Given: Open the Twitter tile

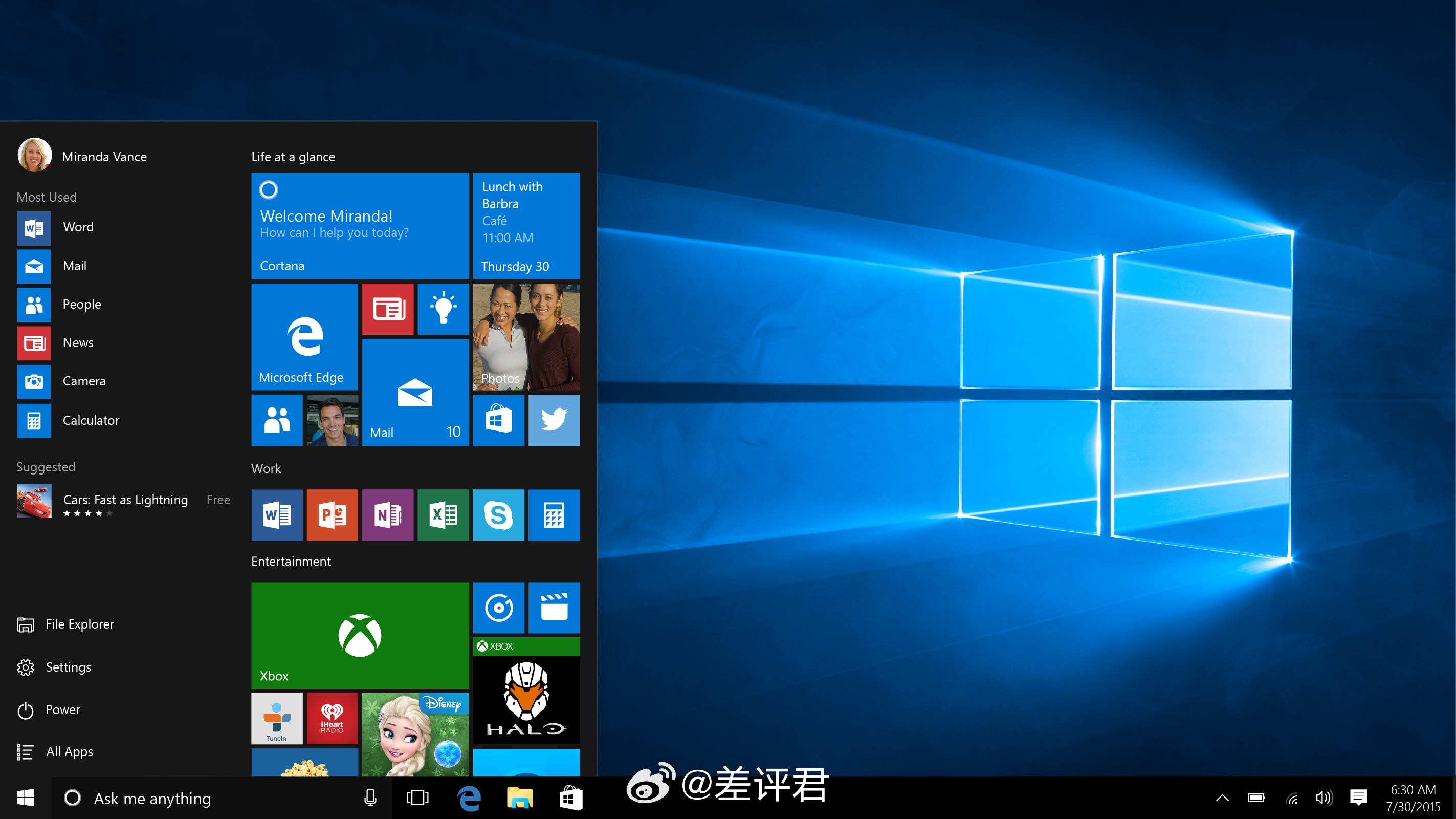Looking at the screenshot, I should [554, 420].
